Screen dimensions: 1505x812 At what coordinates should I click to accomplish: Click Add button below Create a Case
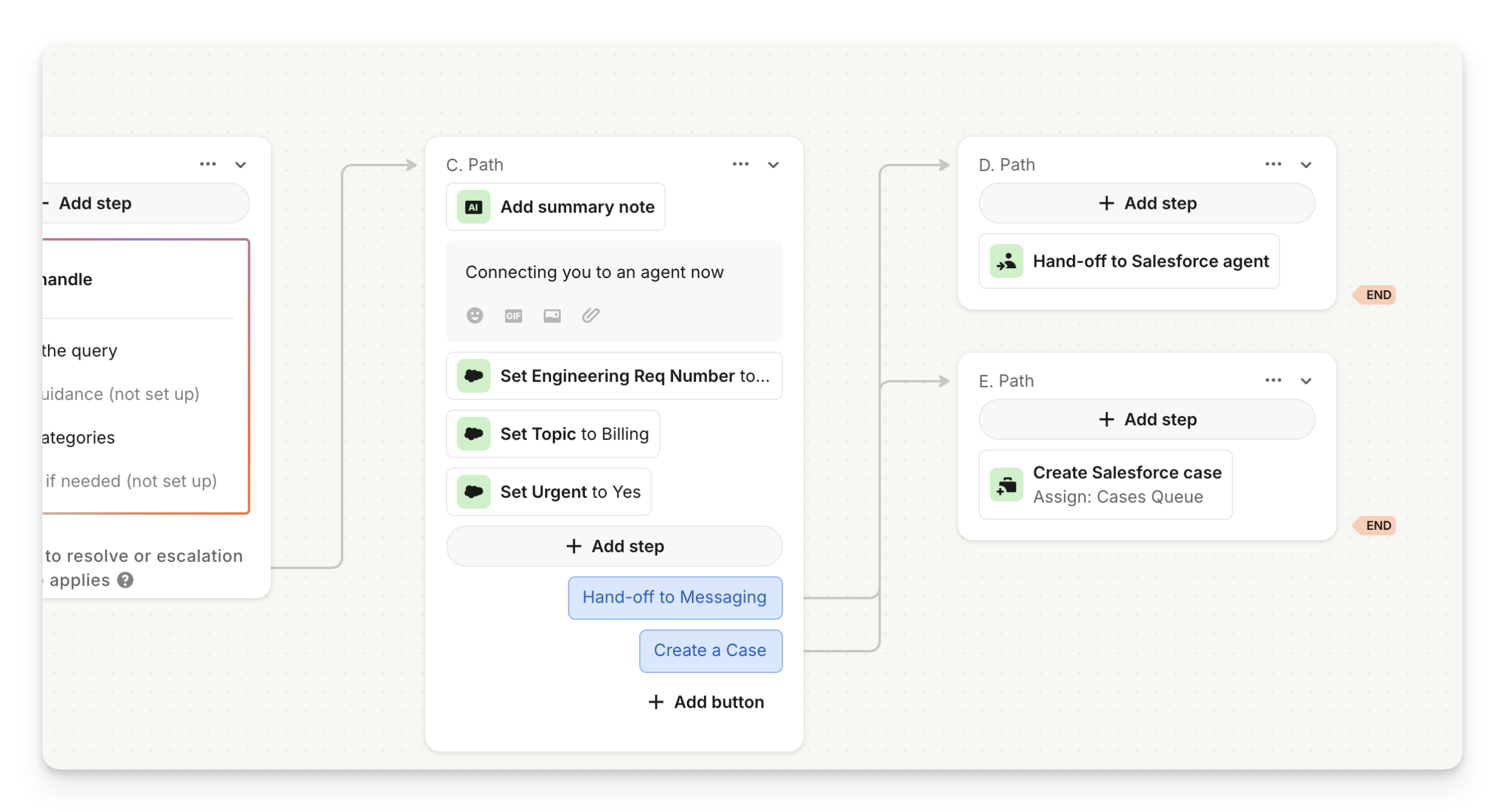706,702
